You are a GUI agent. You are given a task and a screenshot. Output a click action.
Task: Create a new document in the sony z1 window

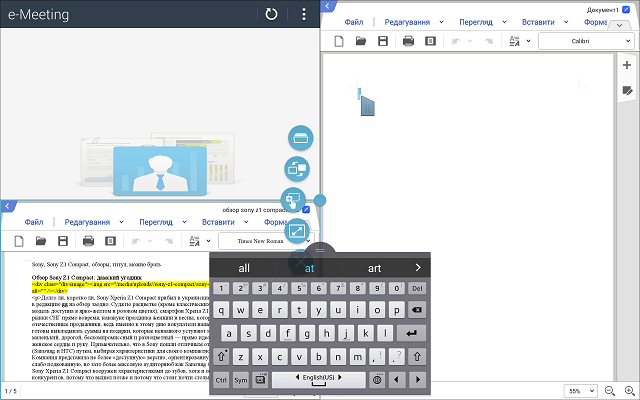19,241
